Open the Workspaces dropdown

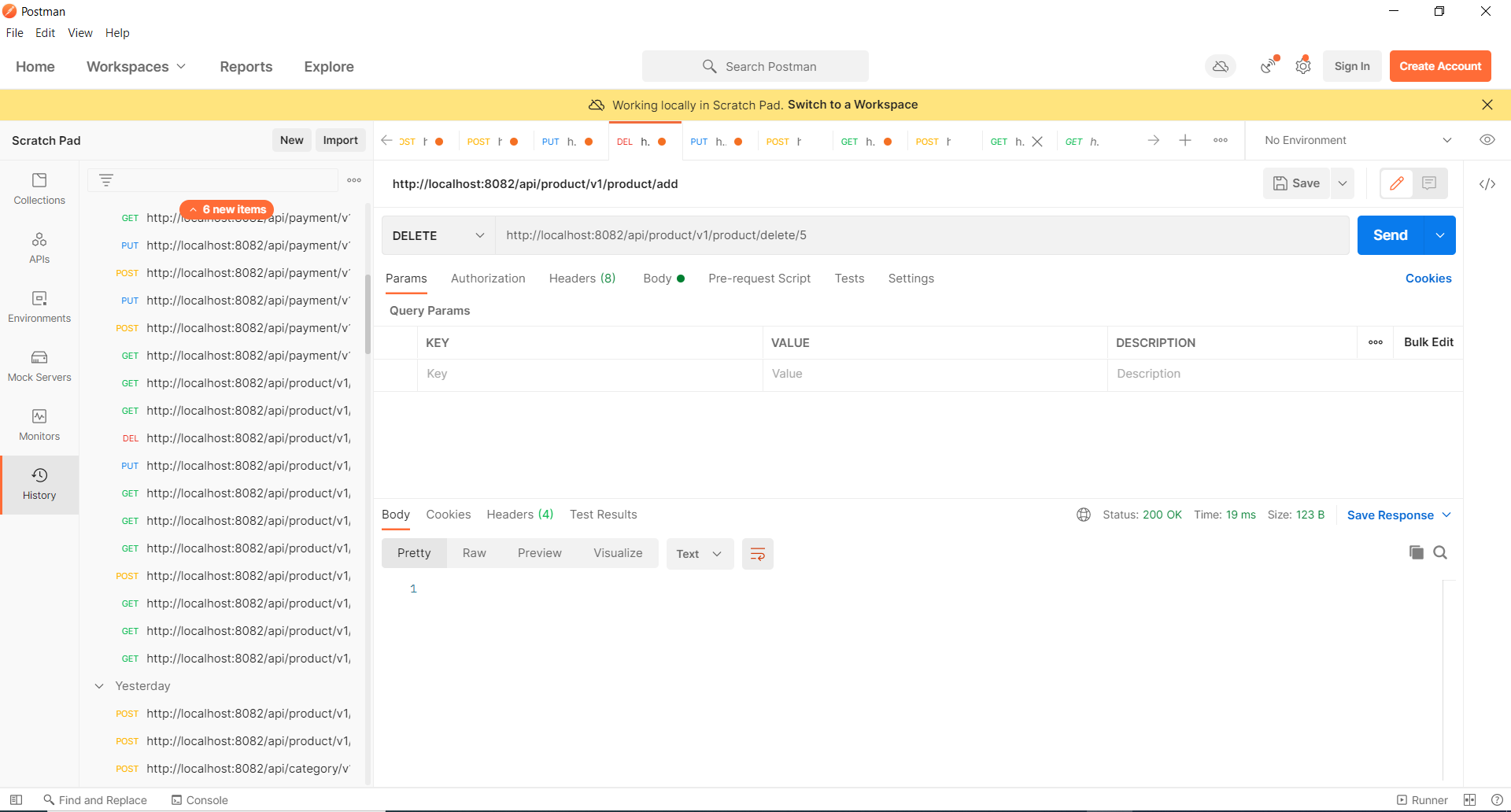pos(136,66)
